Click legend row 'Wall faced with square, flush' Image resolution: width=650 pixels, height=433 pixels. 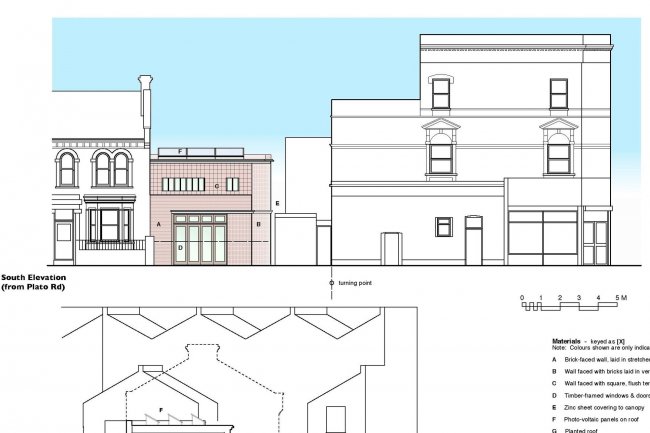click(601, 384)
